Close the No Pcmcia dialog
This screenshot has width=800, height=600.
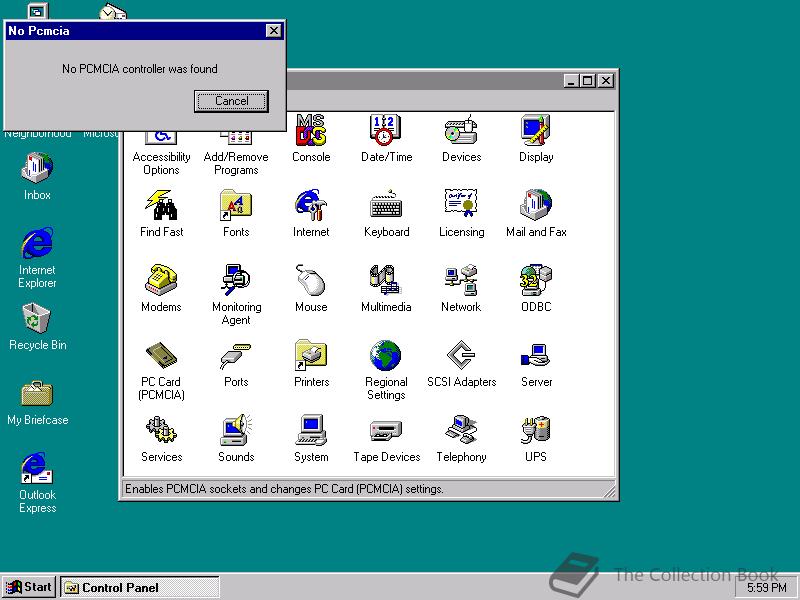274,31
